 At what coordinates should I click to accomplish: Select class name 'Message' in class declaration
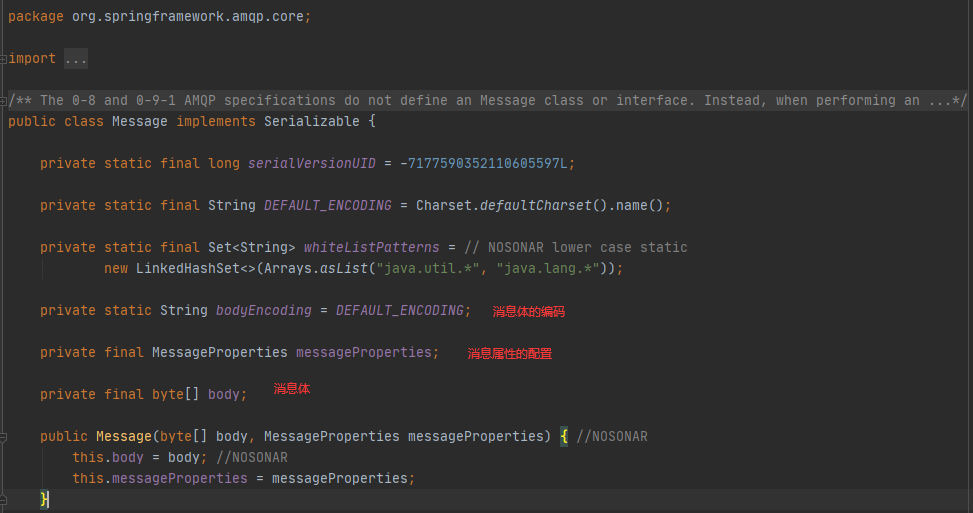[x=140, y=122]
